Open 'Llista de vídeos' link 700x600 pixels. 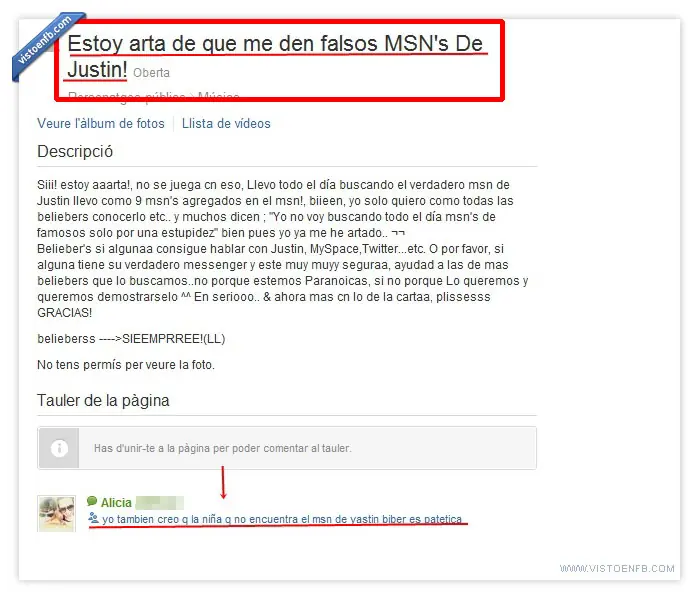(x=226, y=124)
